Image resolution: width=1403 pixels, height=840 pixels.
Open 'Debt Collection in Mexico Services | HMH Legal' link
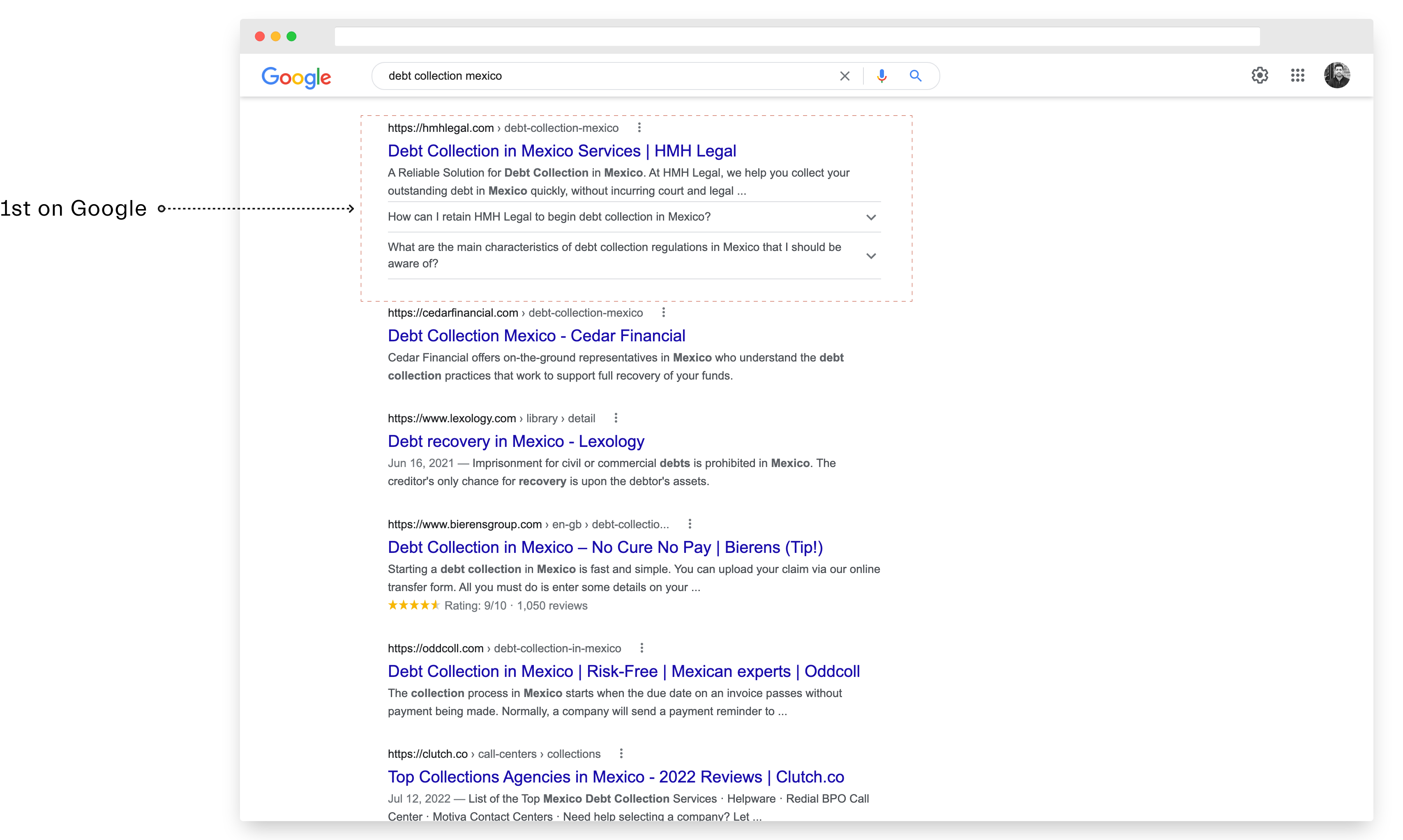pyautogui.click(x=562, y=151)
